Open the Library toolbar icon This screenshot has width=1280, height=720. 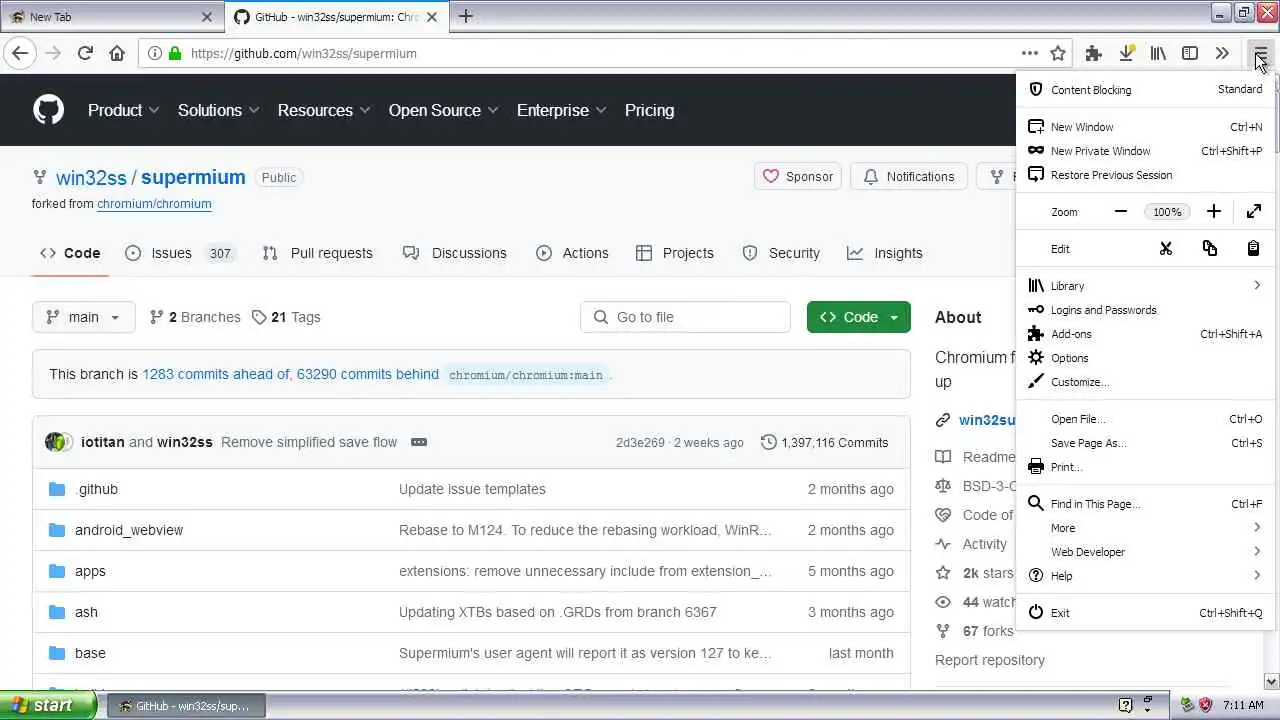1158,53
